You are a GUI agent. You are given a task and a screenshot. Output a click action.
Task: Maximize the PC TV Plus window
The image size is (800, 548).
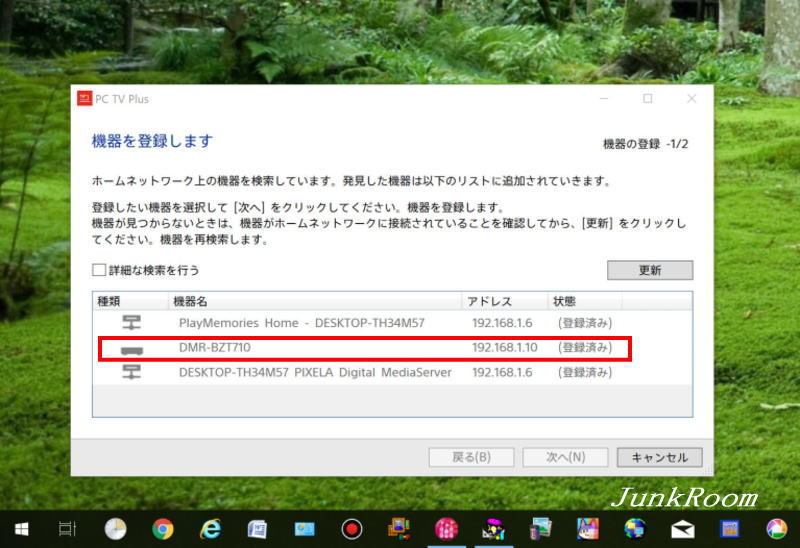[647, 98]
